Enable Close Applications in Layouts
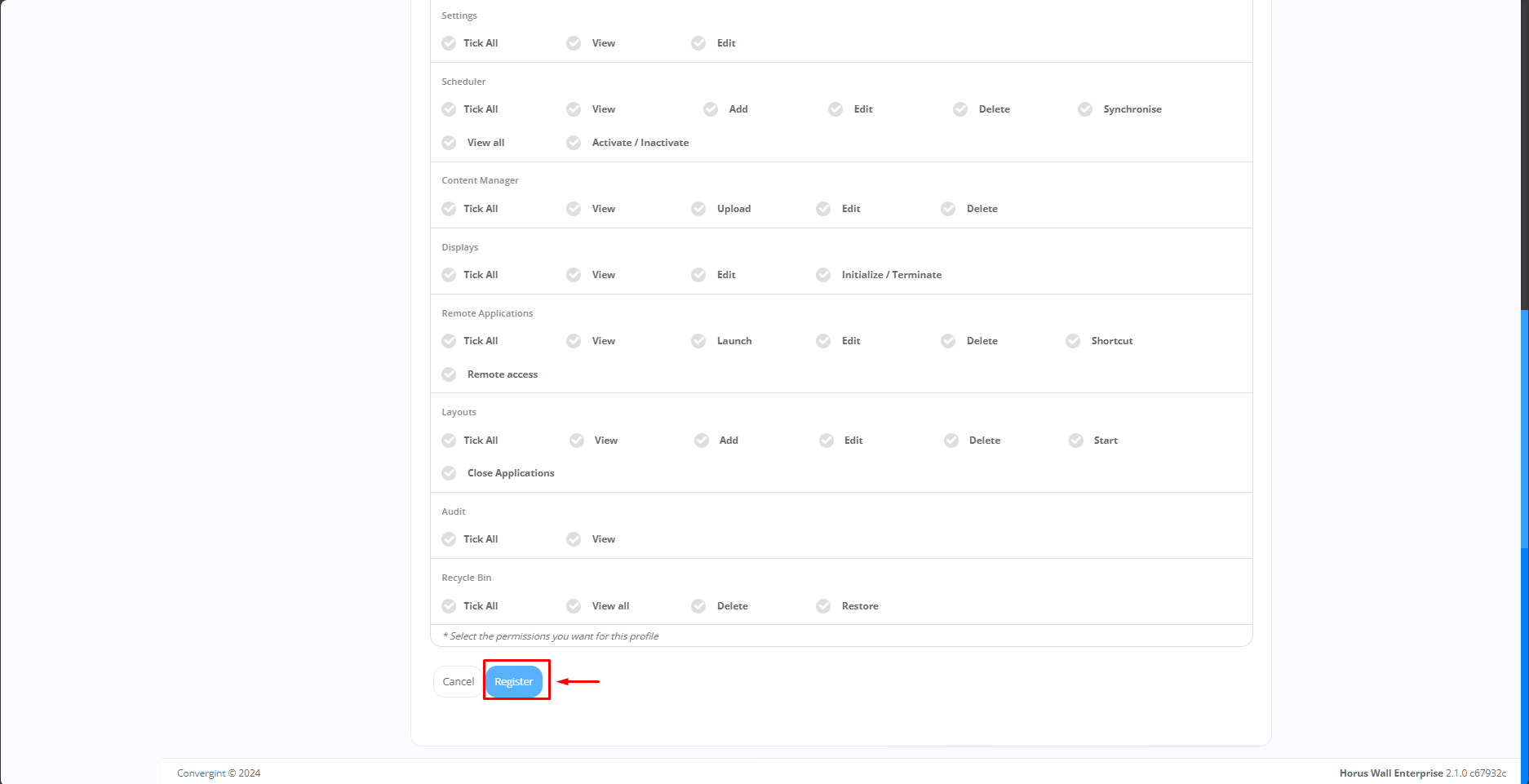Screen dimensions: 1529x784 point(449,473)
